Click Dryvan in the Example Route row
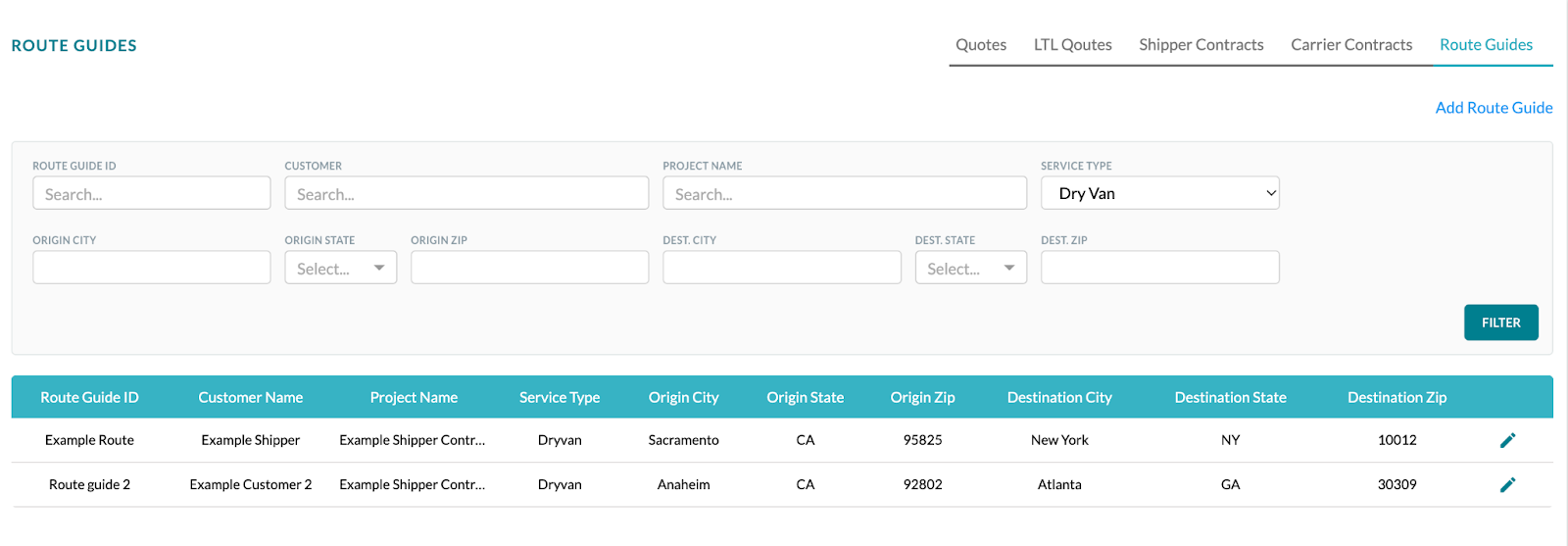The image size is (1568, 546). click(560, 440)
